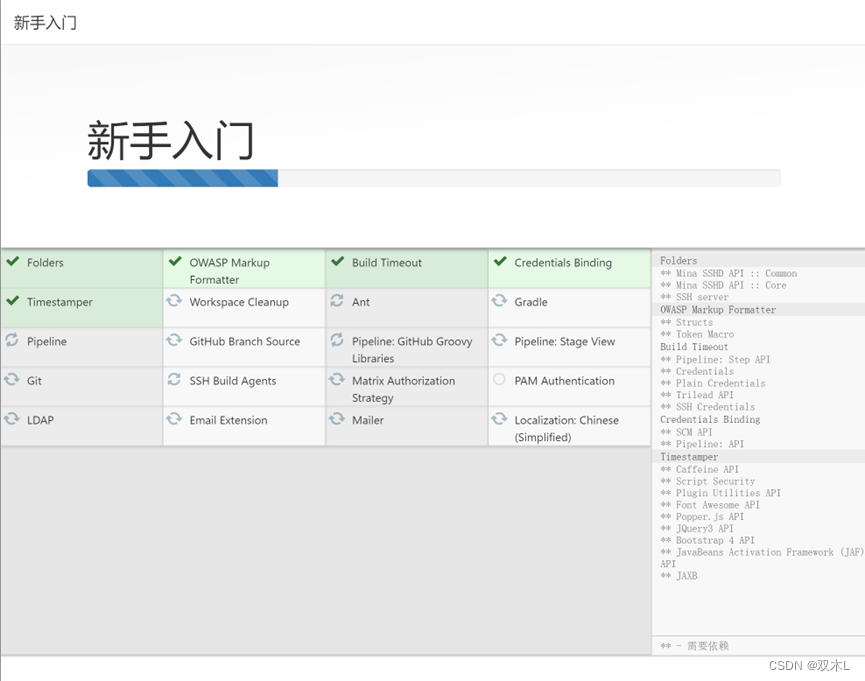Click the 'SSH server' log entry
865x681 pixels.
click(x=695, y=297)
